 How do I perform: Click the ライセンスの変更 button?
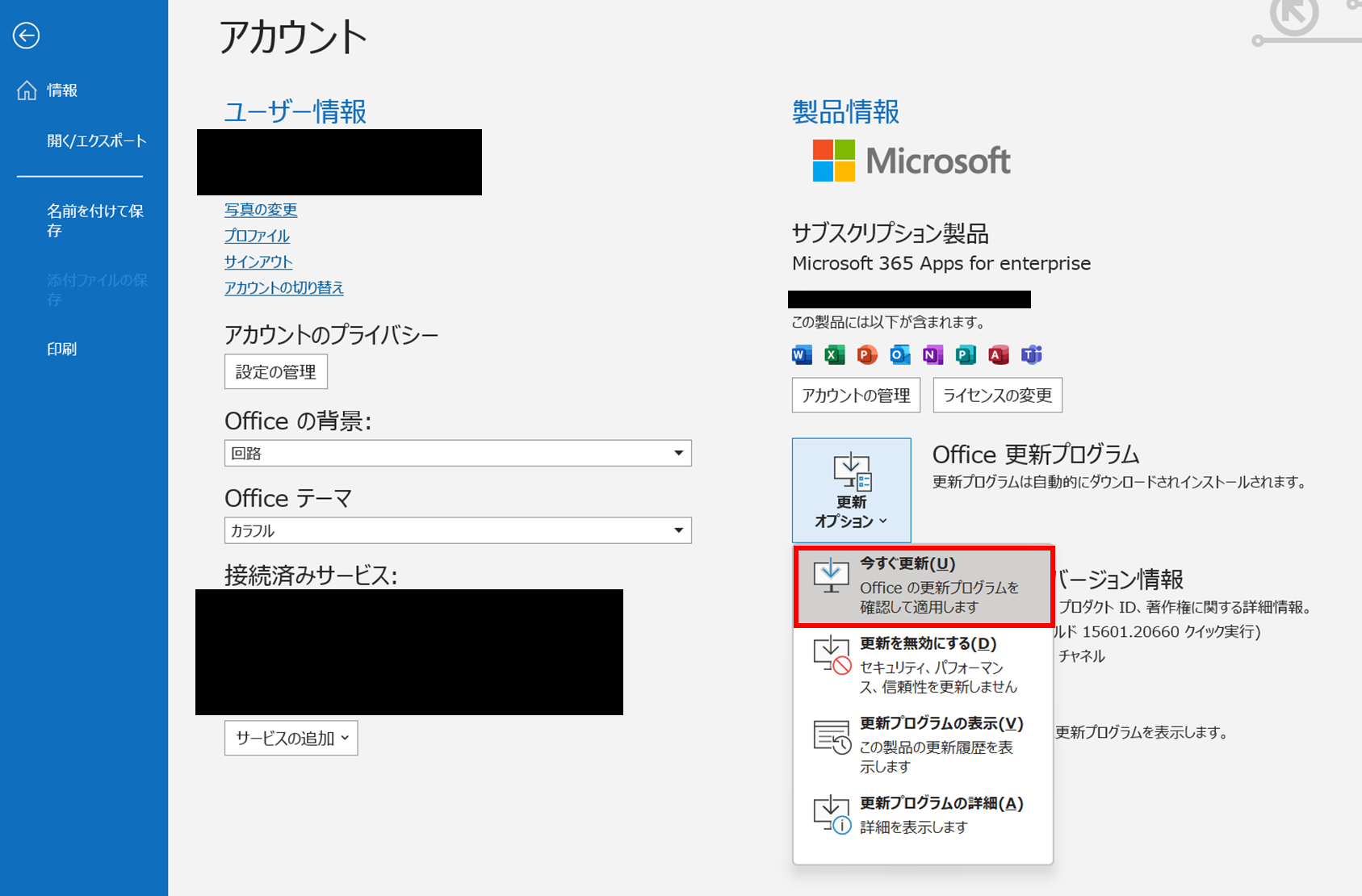(x=998, y=396)
